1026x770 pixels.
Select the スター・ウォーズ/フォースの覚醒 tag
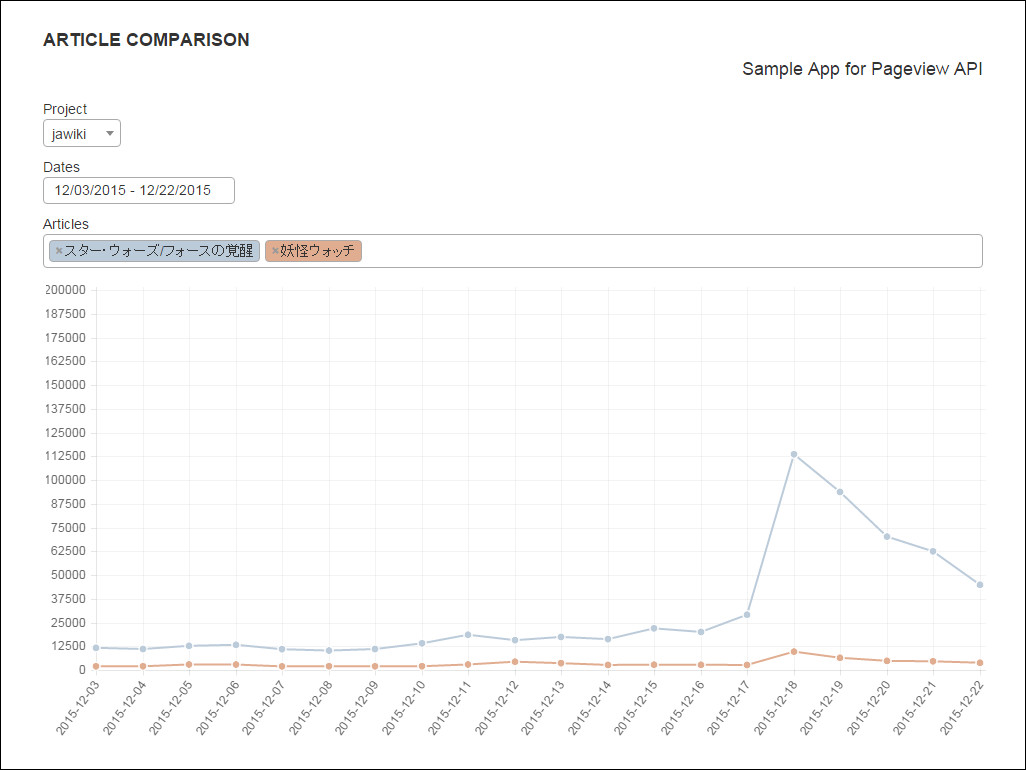(158, 251)
